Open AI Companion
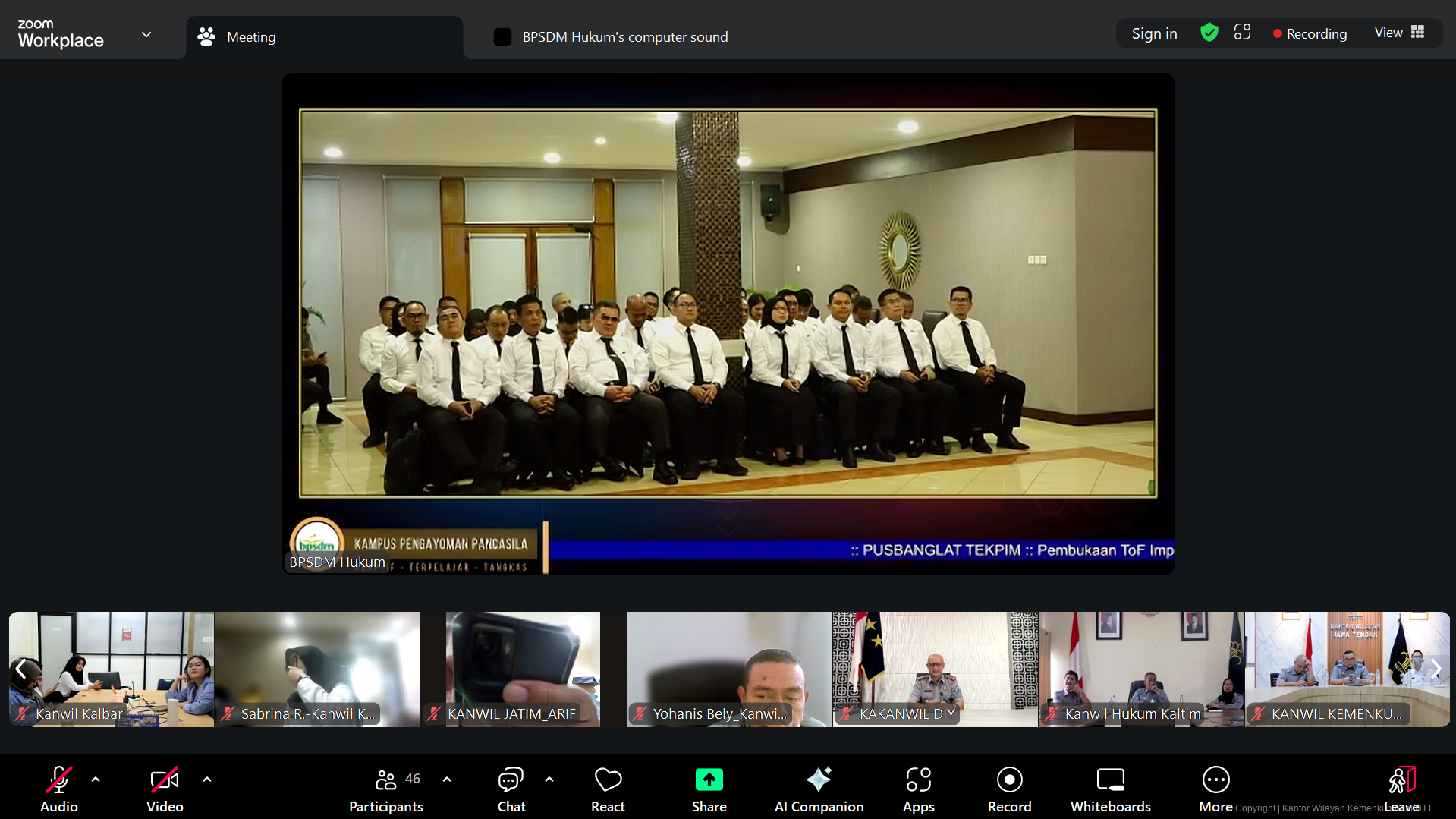Viewport: 1456px width, 819px height. 819,789
